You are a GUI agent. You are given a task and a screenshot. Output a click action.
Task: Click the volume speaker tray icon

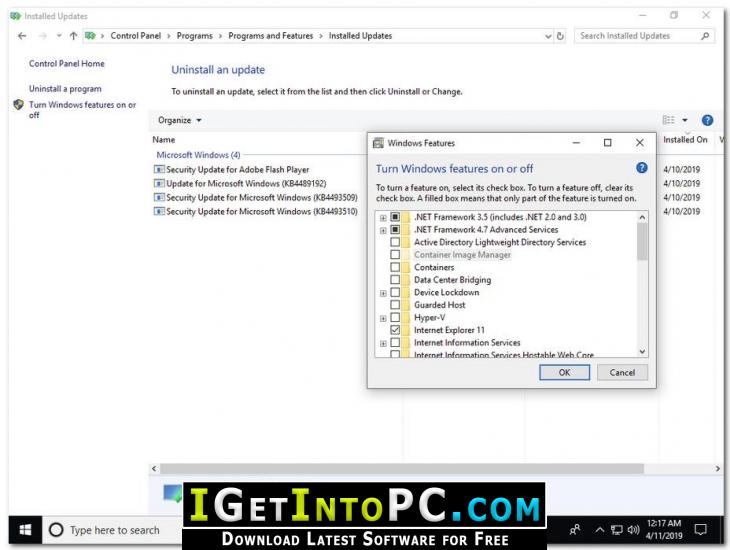(633, 530)
